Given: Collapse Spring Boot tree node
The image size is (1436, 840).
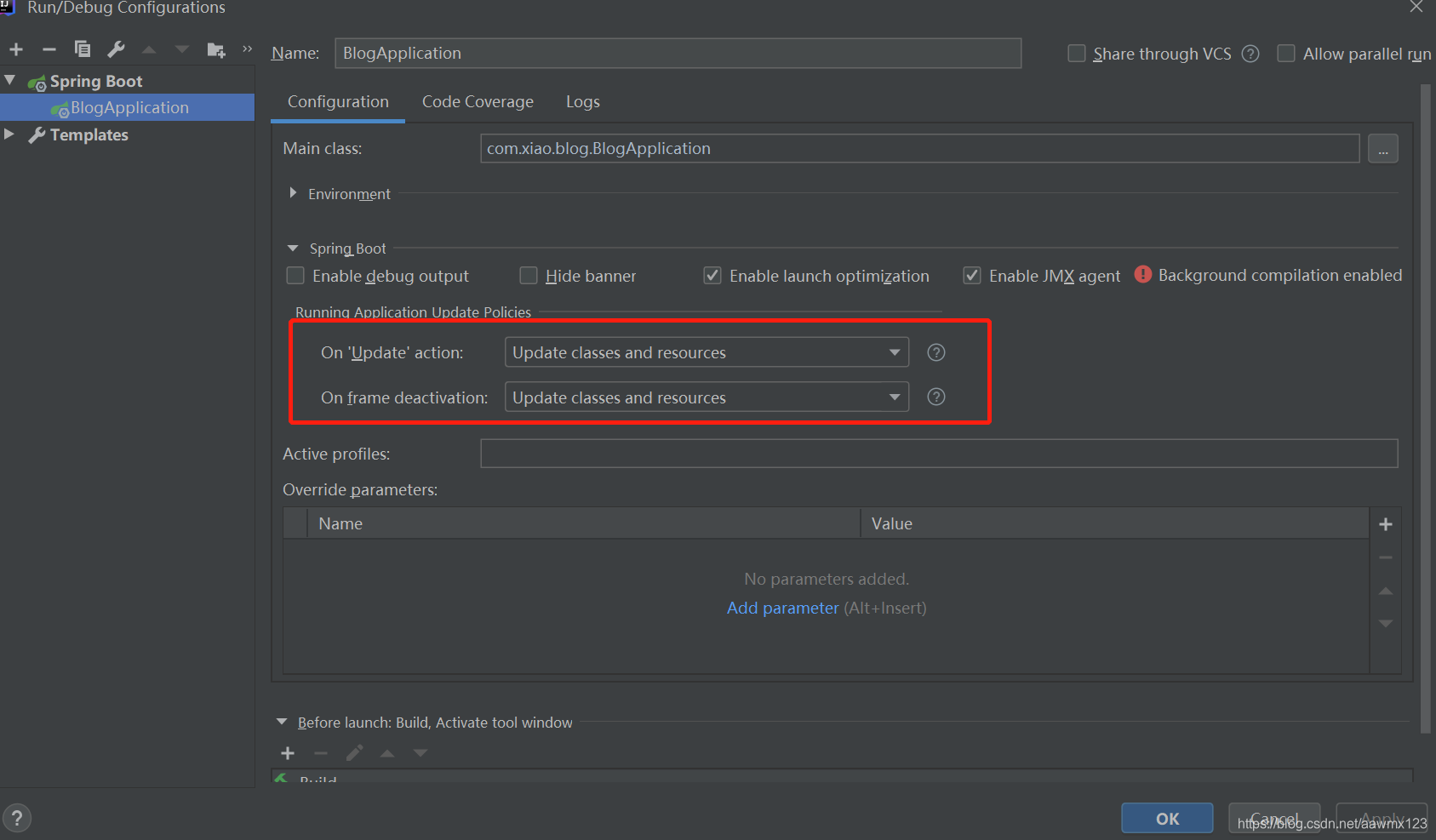Looking at the screenshot, I should 10,80.
